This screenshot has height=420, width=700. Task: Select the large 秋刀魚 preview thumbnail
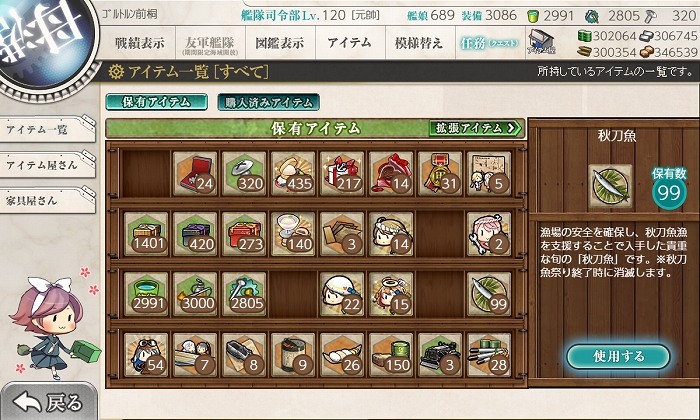click(610, 186)
